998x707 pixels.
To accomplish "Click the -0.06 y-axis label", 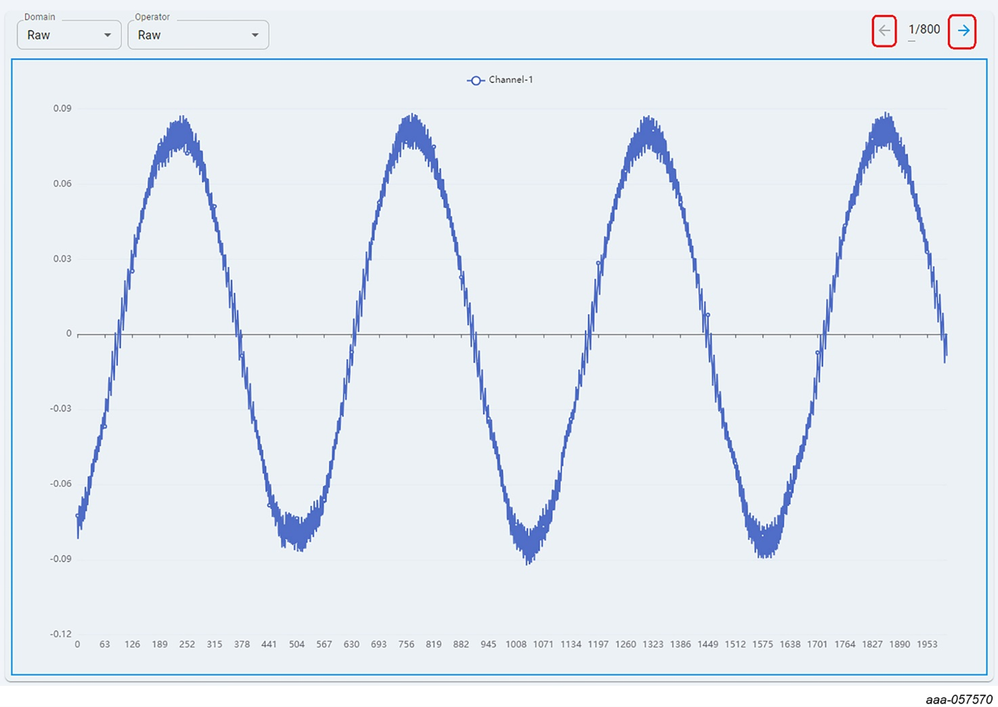I will [x=60, y=484].
